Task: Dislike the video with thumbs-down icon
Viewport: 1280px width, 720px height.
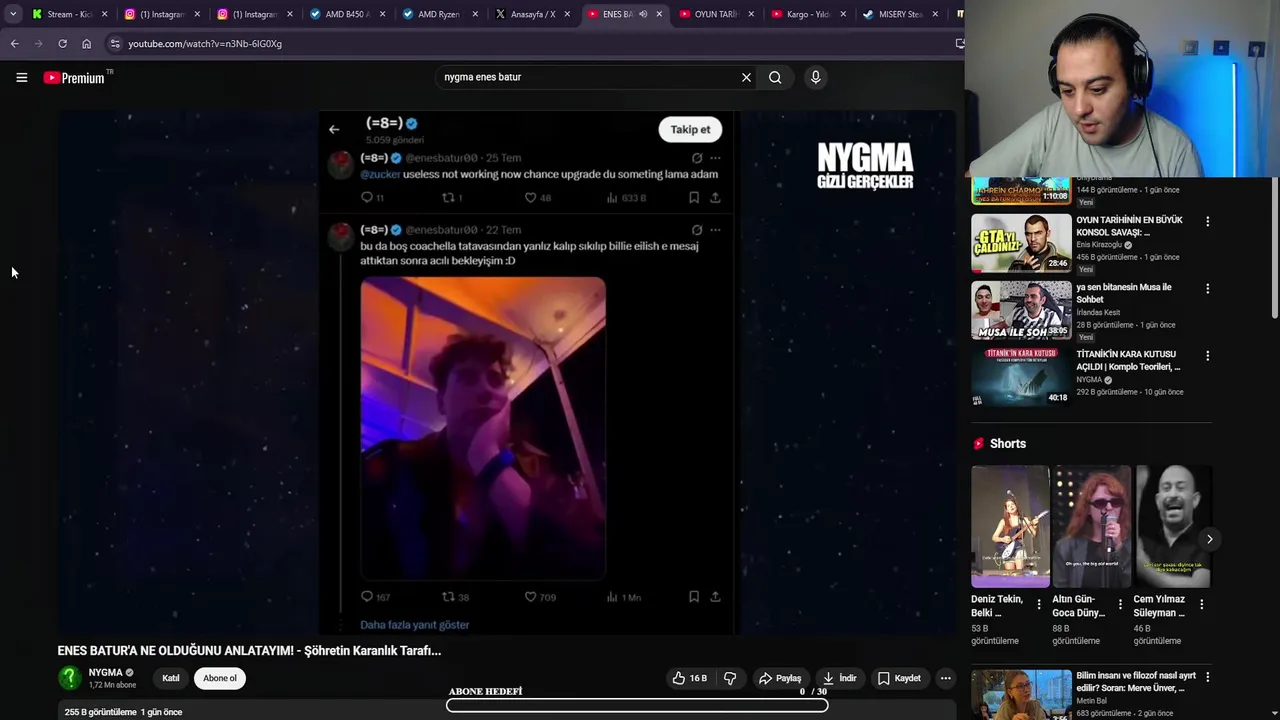Action: point(730,678)
